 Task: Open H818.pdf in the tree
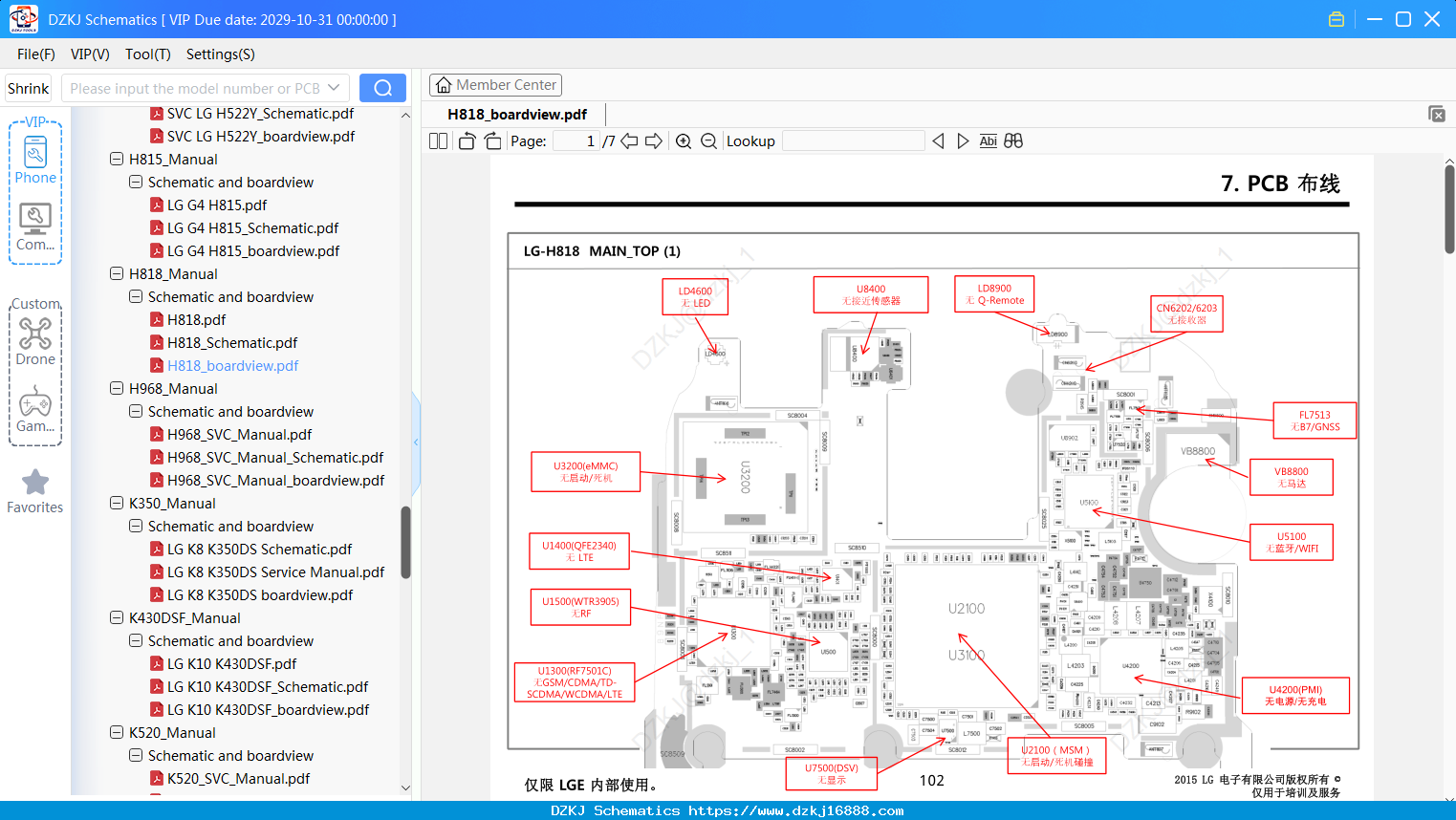point(196,319)
